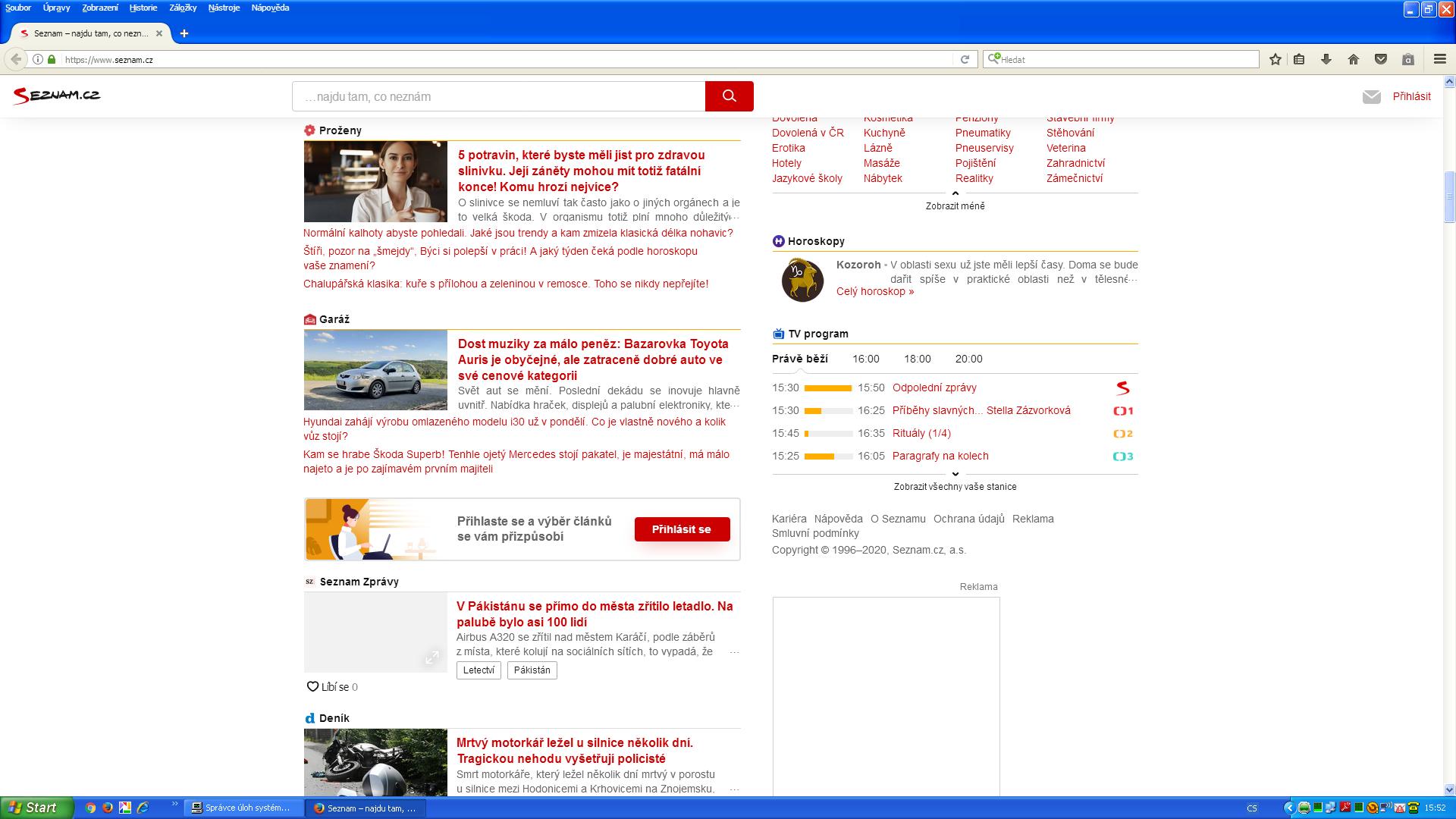Open the downloads arrow icon
Image resolution: width=1456 pixels, height=819 pixels.
[1326, 59]
